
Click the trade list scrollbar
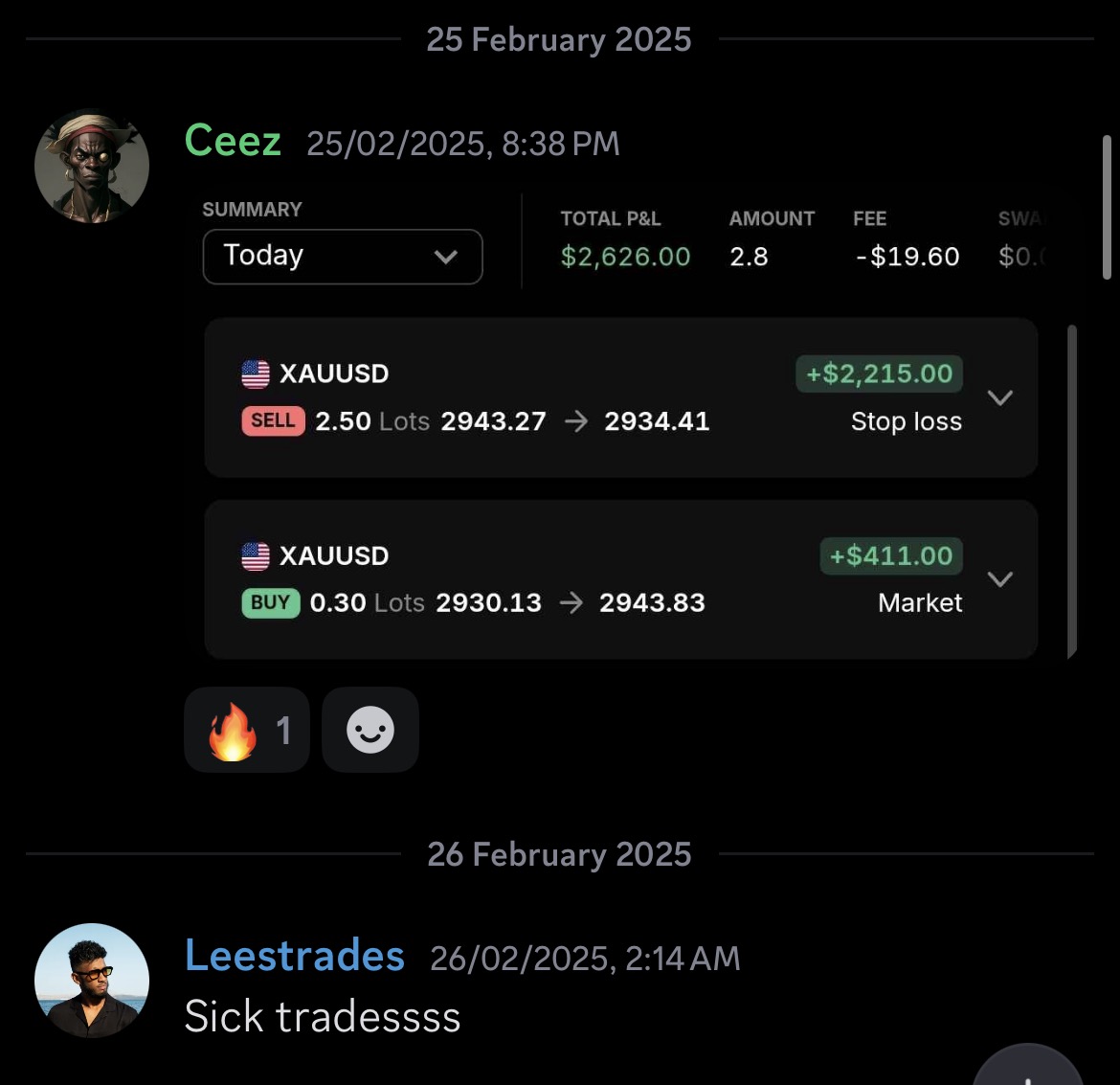[1072, 490]
